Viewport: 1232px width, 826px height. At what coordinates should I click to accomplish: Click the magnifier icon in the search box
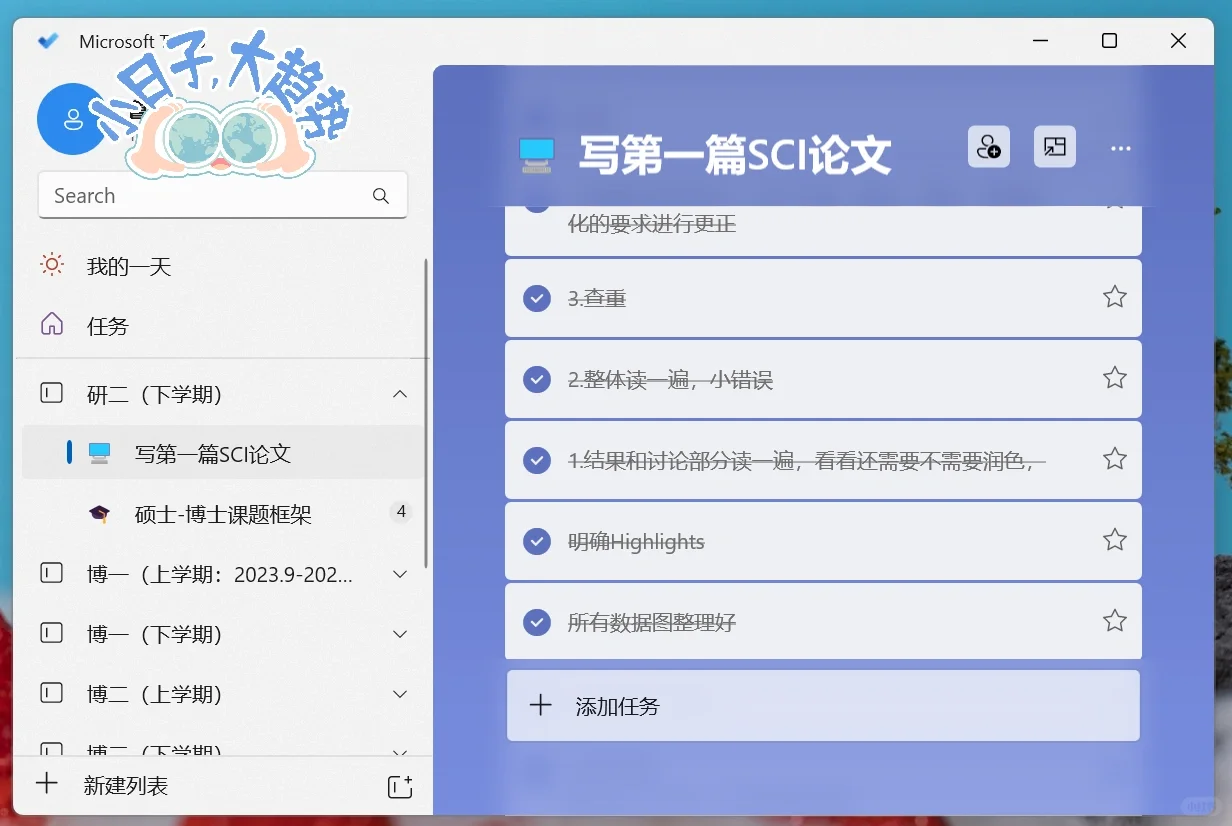[381, 196]
